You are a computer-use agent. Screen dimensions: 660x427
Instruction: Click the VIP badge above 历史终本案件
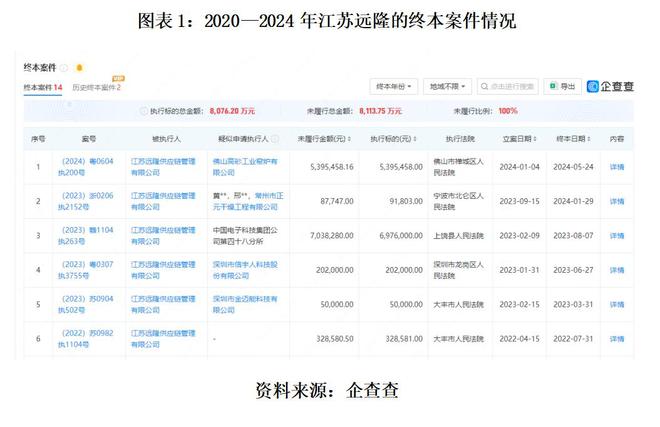click(118, 78)
